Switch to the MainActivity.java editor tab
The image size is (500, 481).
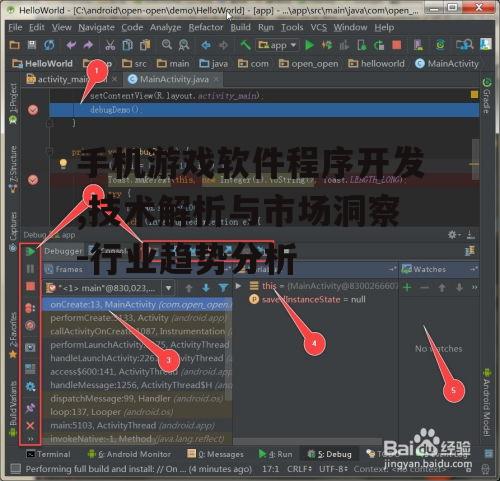173,79
